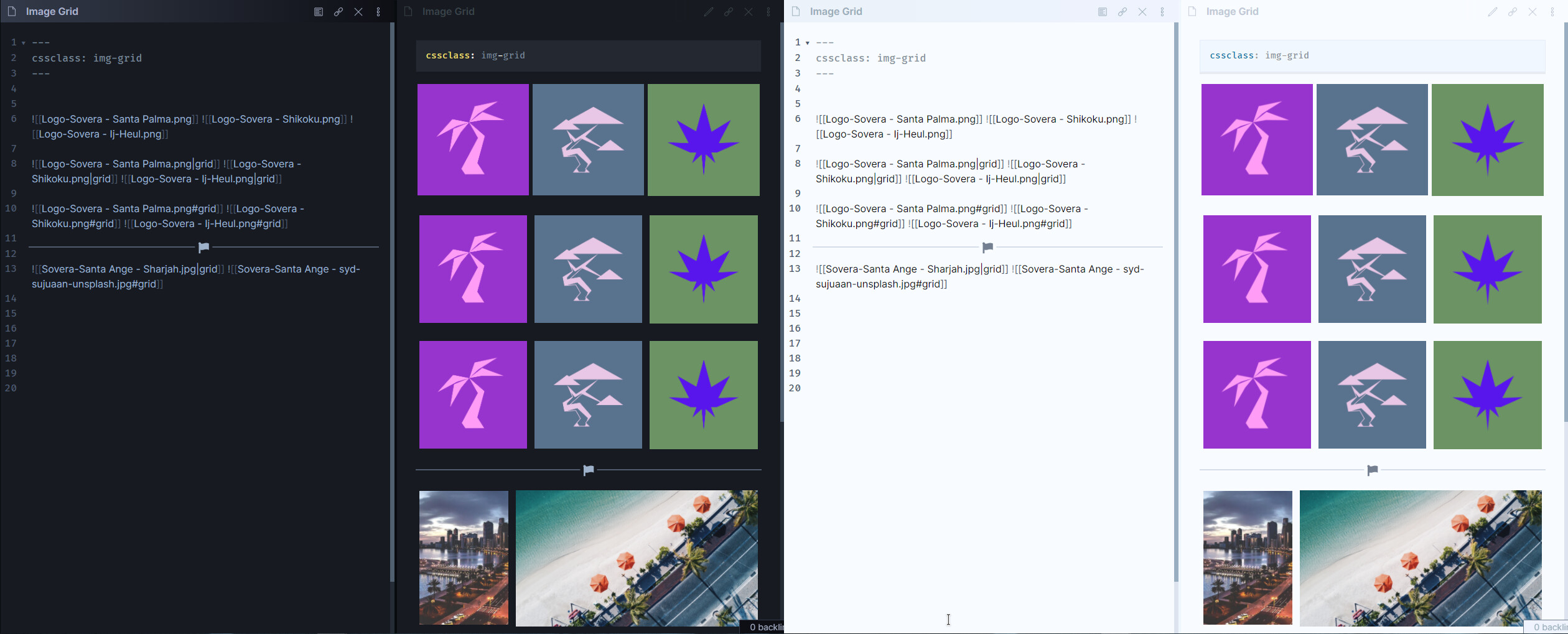Close the light preview pane
This screenshot has height=634, width=1568.
[x=1533, y=12]
